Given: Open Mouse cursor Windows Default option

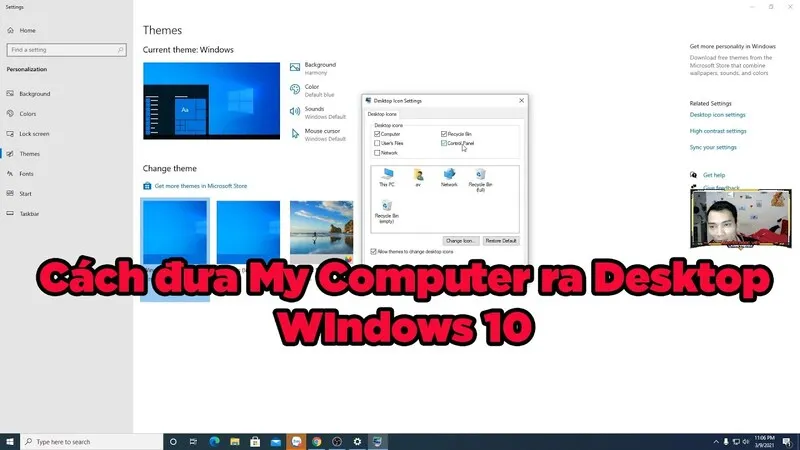Looking at the screenshot, I should pyautogui.click(x=318, y=135).
